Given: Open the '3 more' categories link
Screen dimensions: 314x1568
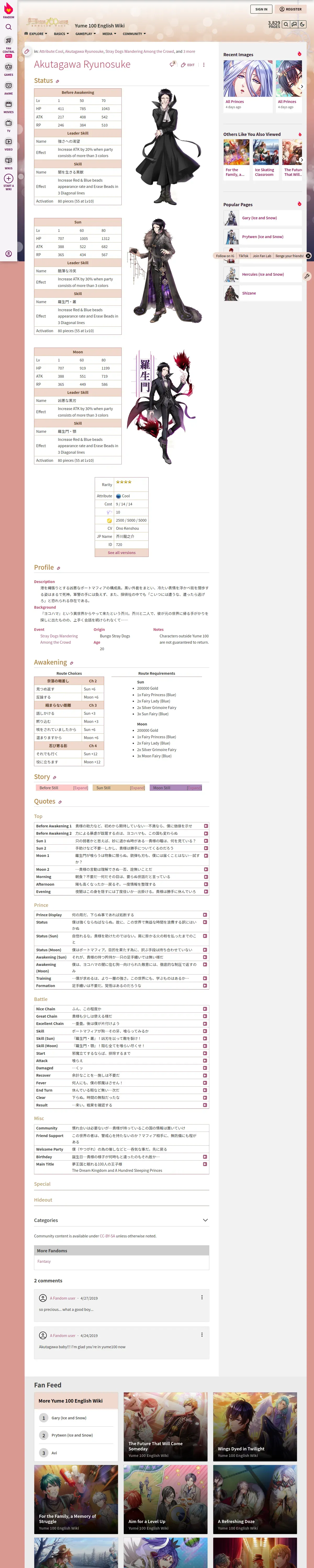Looking at the screenshot, I should [189, 52].
